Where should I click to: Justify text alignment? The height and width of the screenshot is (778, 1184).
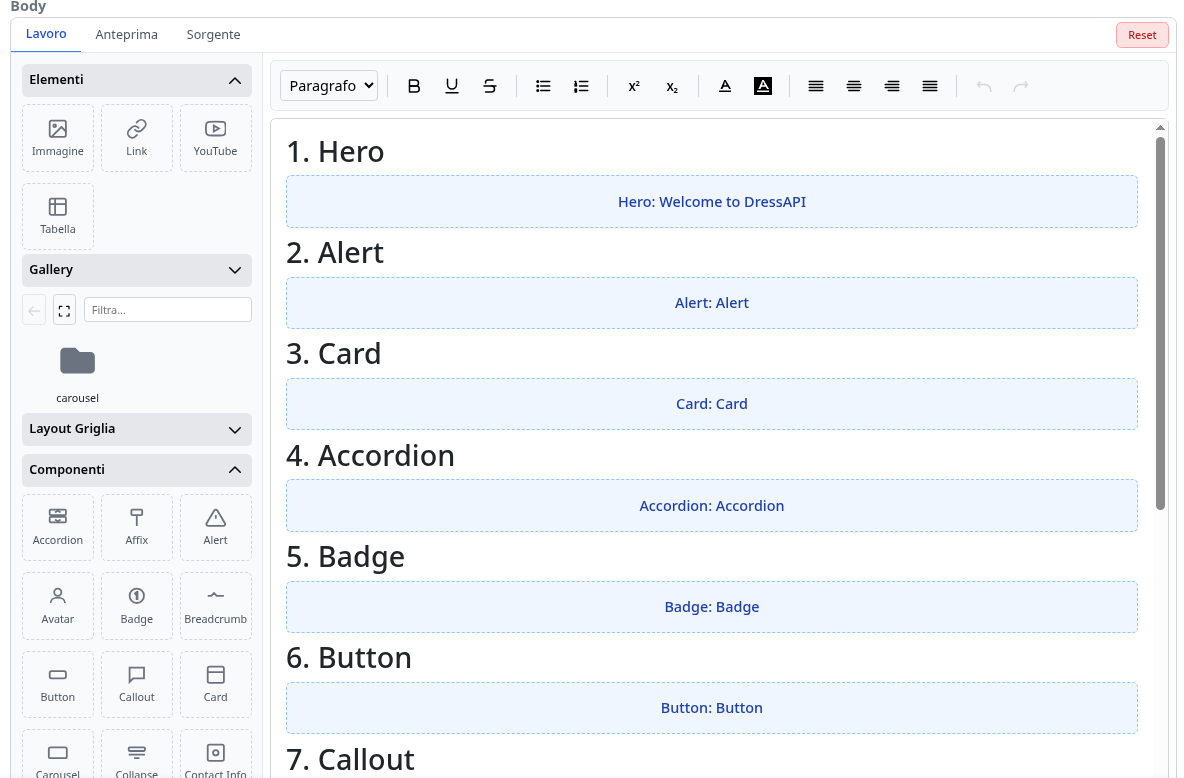pos(930,86)
